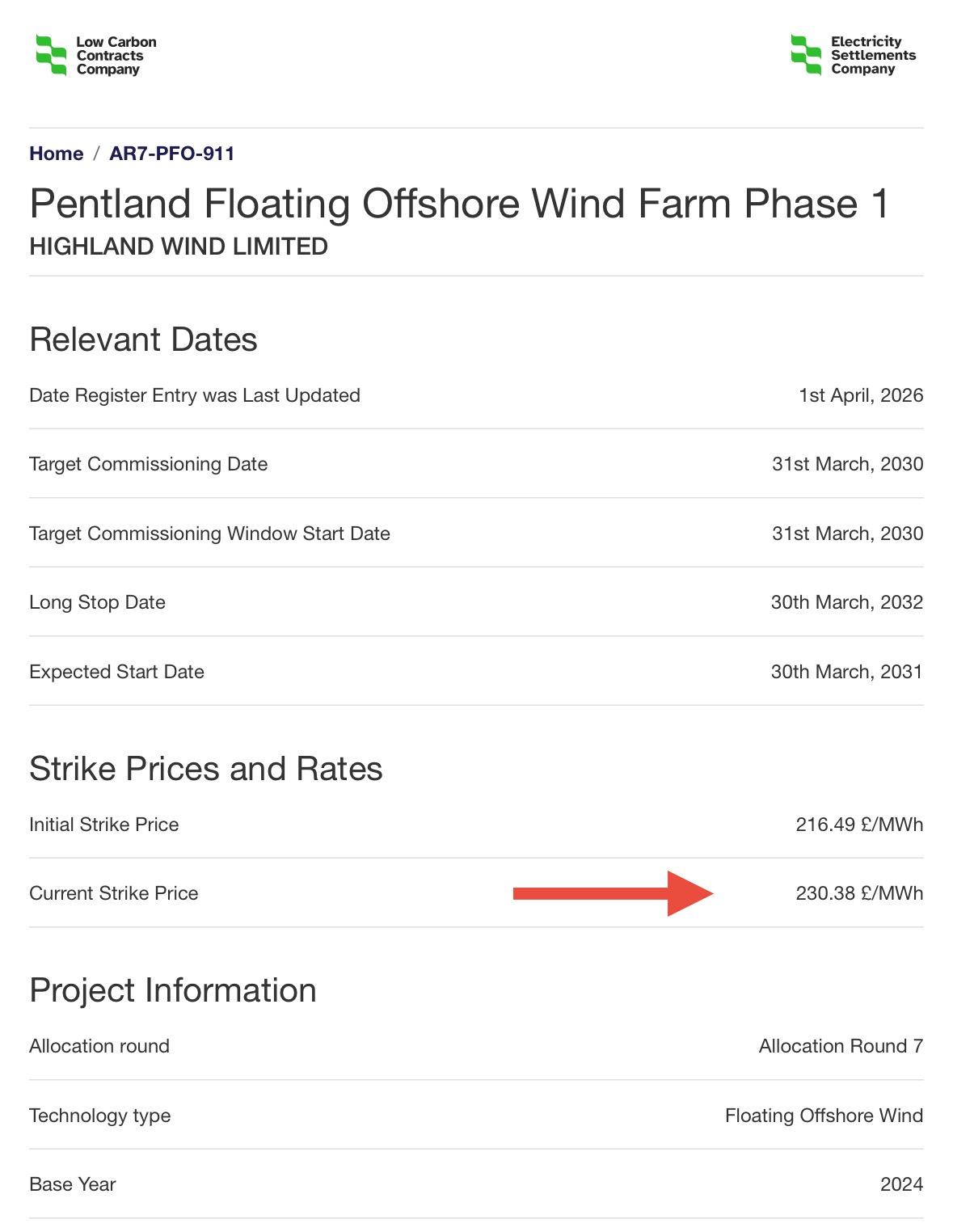This screenshot has height=1232, width=953.
Task: Select the Target Commissioning Date row label
Action: 148,464
